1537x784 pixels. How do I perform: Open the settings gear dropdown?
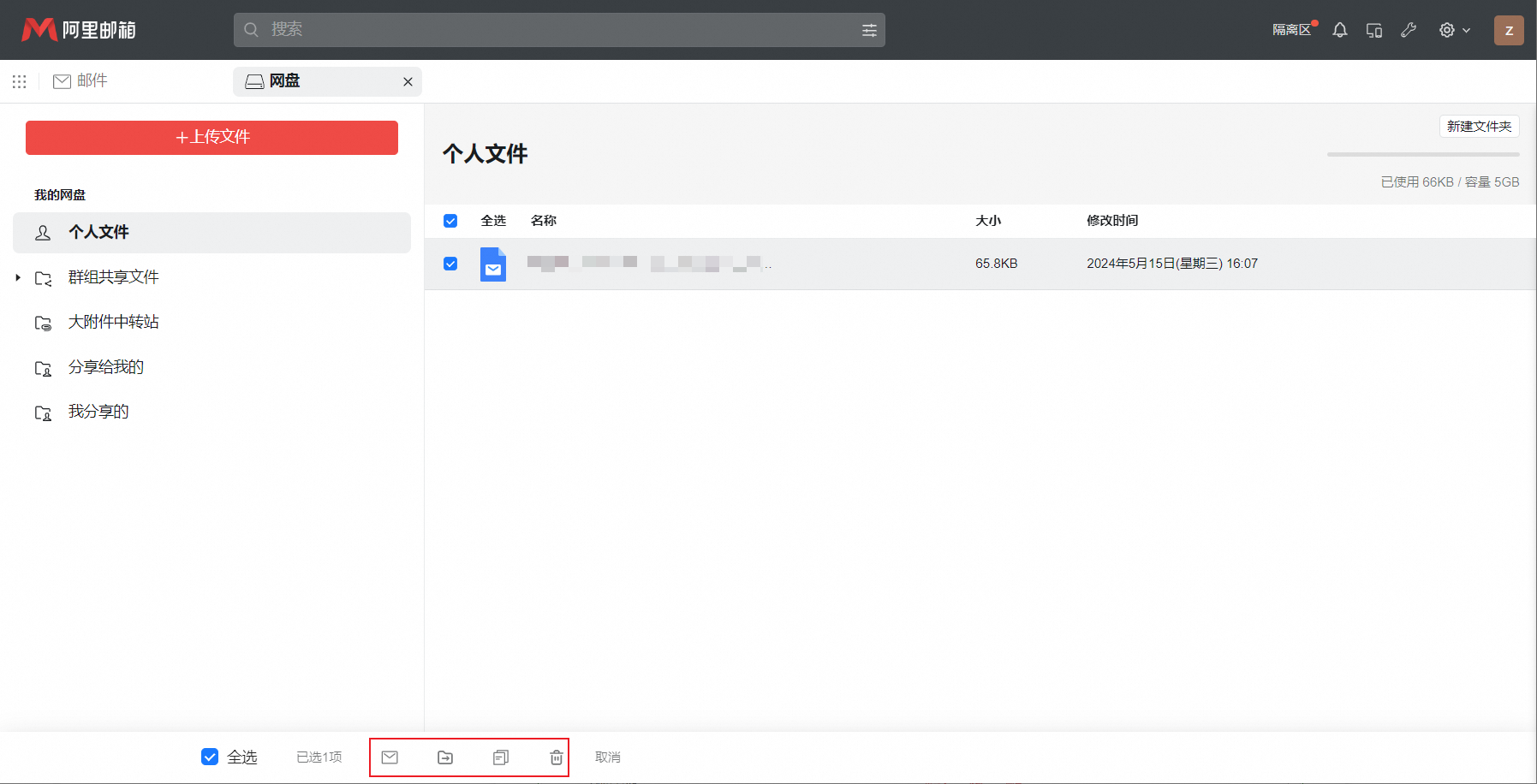click(x=1453, y=29)
